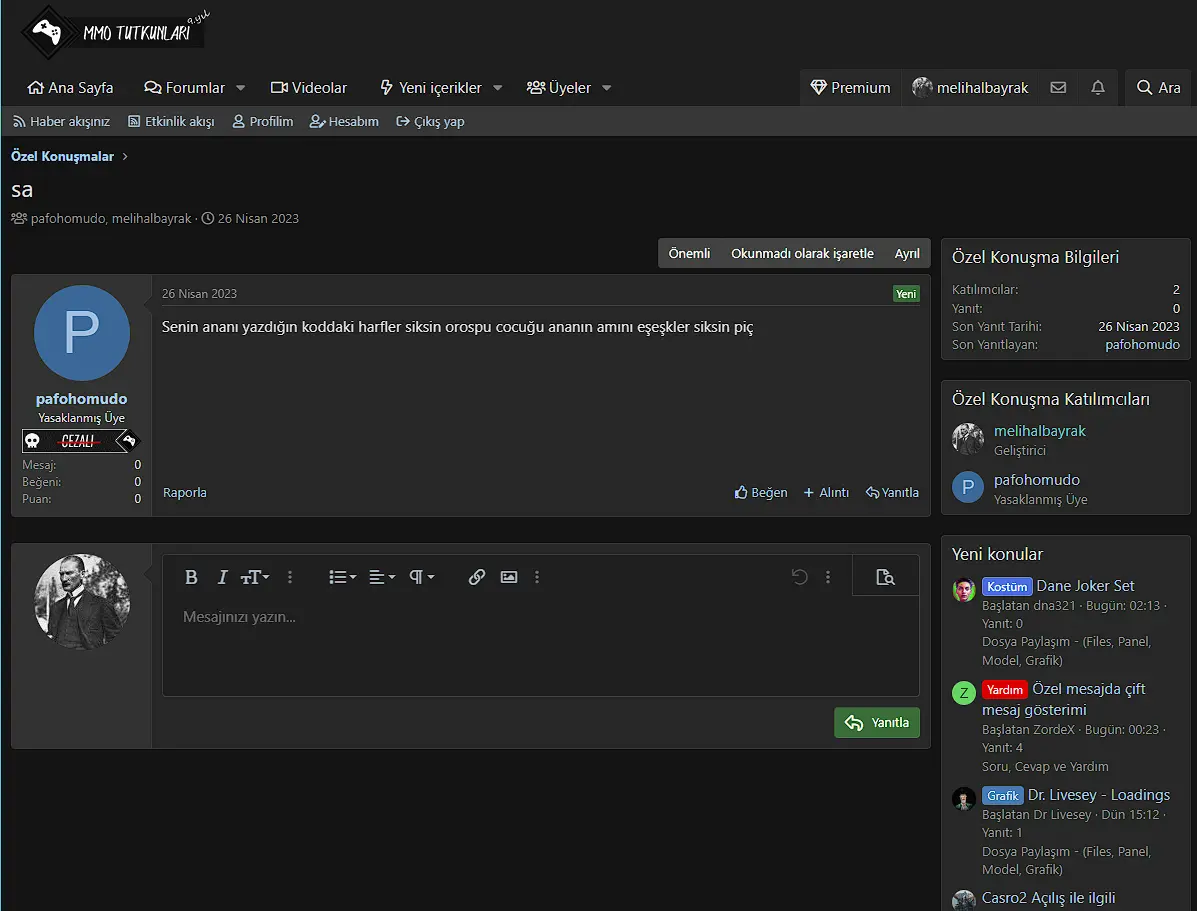Click the Raporla link on message
The width and height of the screenshot is (1197, 911).
click(x=185, y=492)
